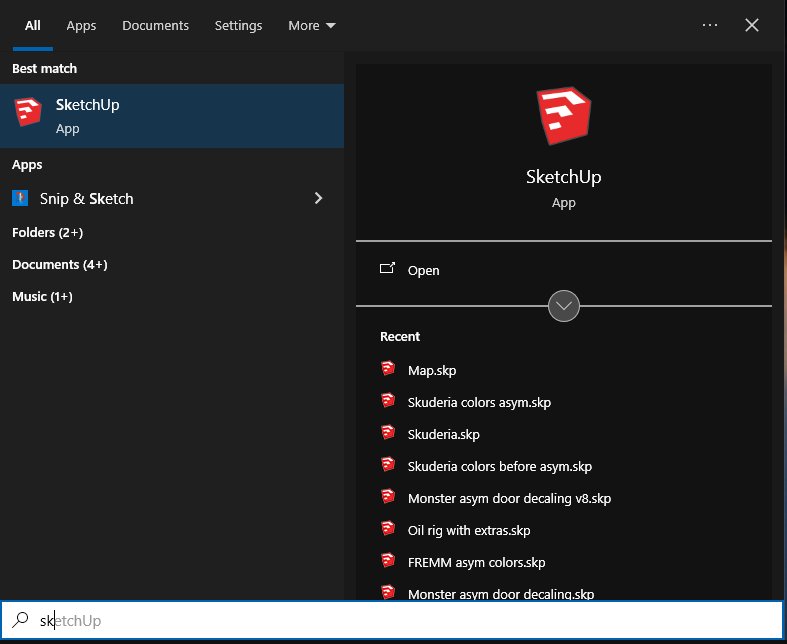Switch to the Apps tab

pyautogui.click(x=81, y=25)
